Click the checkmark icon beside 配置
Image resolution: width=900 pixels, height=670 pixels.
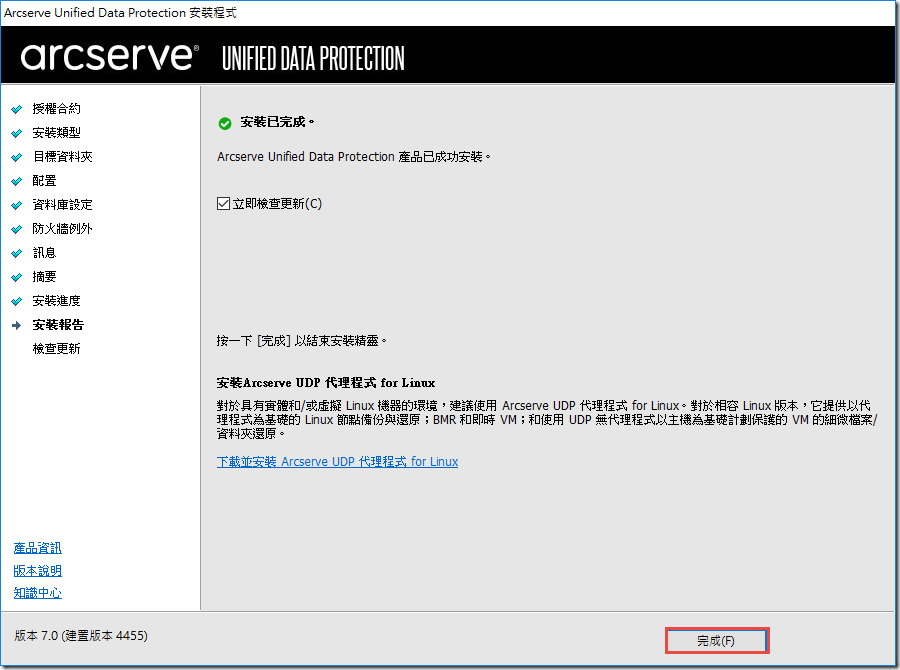coord(17,181)
